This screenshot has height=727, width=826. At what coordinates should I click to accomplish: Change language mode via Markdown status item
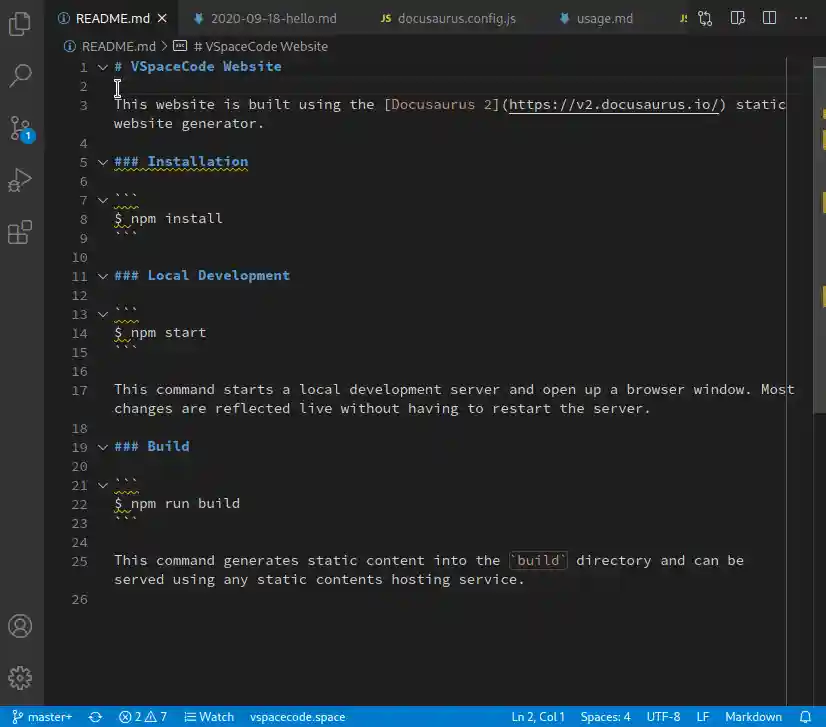point(752,716)
